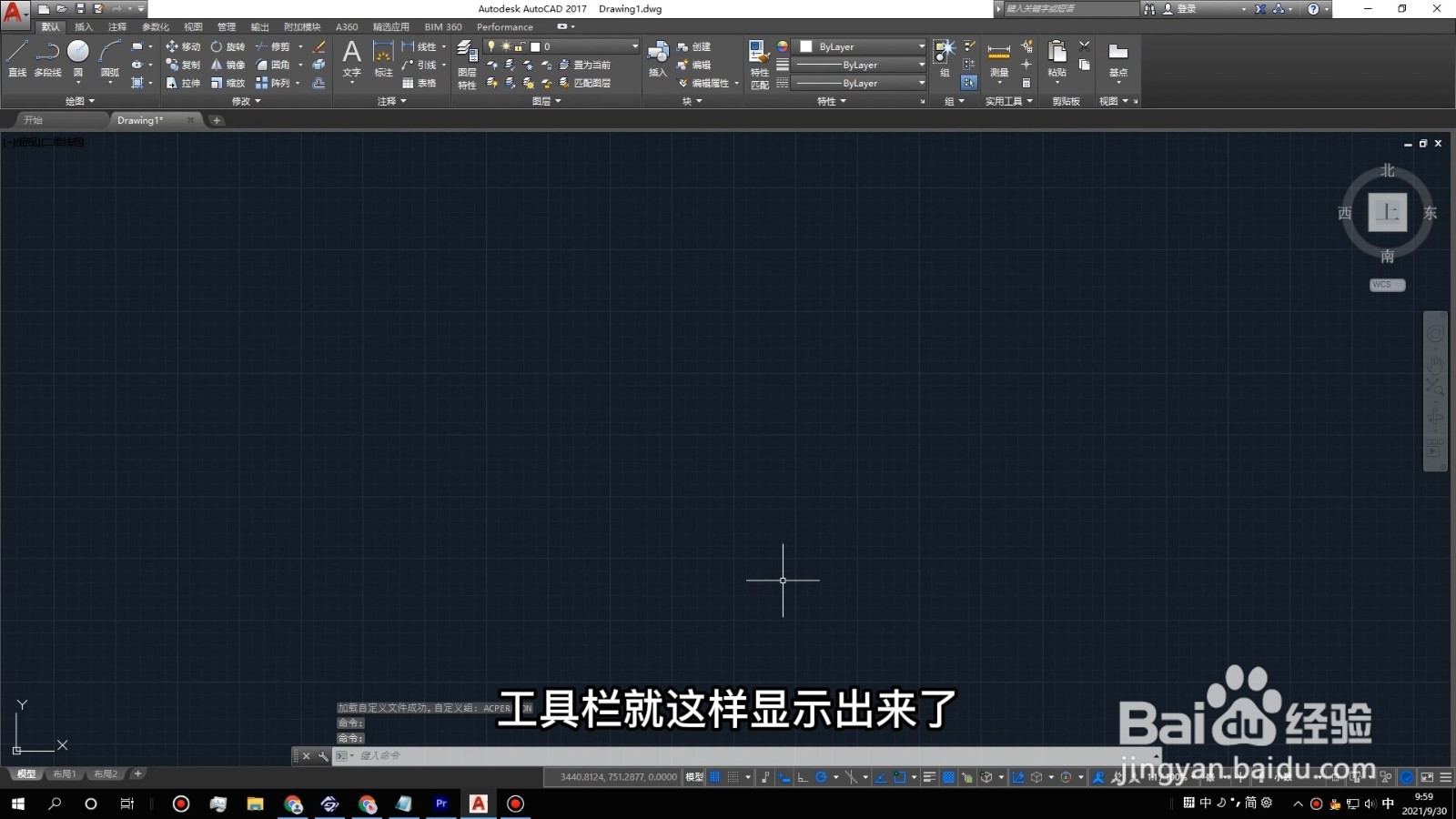Click the Fillet (圆角) tool
The height and width of the screenshot is (819, 1456).
point(272,65)
